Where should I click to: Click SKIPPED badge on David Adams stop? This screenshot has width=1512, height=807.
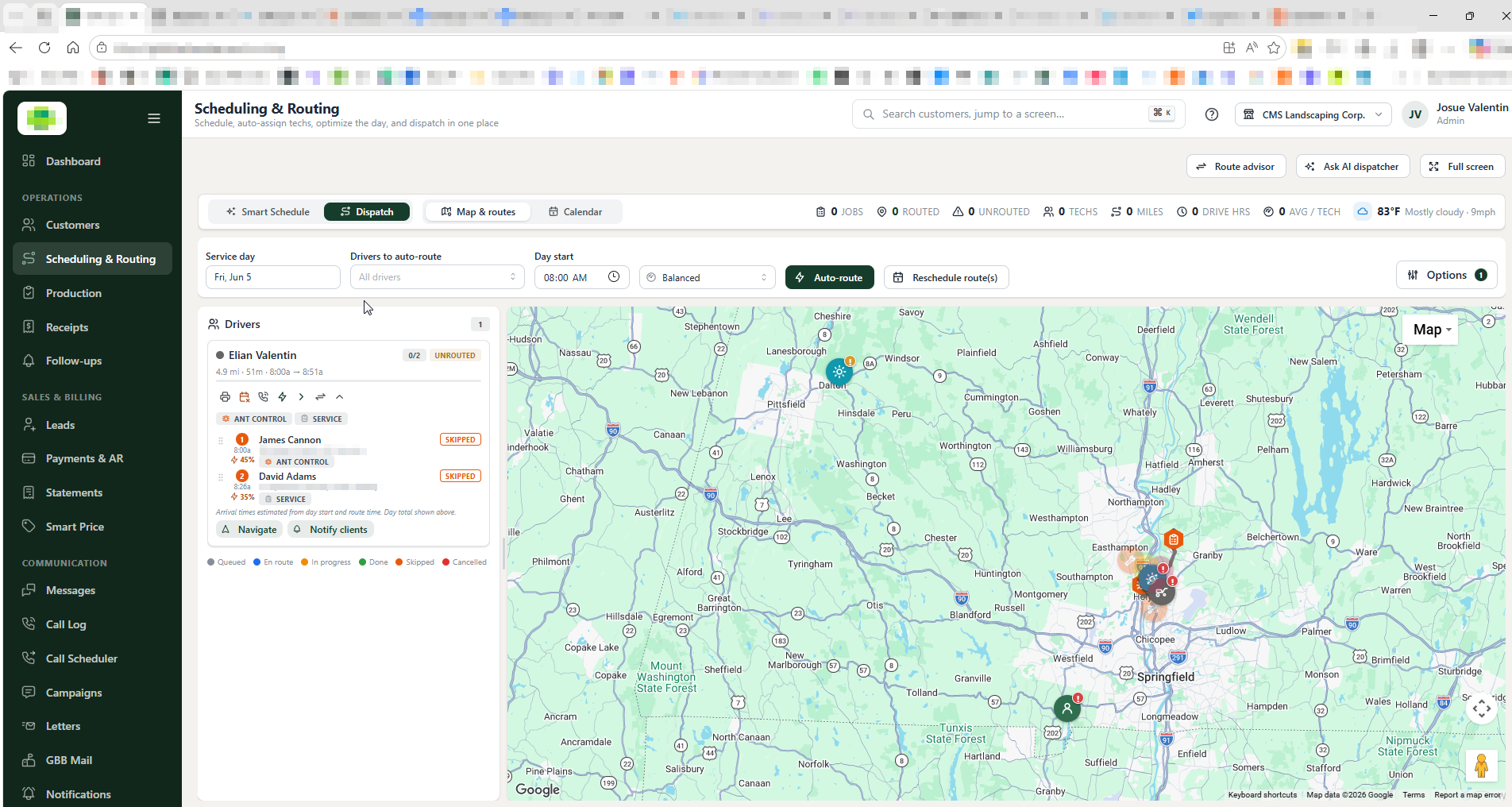460,476
